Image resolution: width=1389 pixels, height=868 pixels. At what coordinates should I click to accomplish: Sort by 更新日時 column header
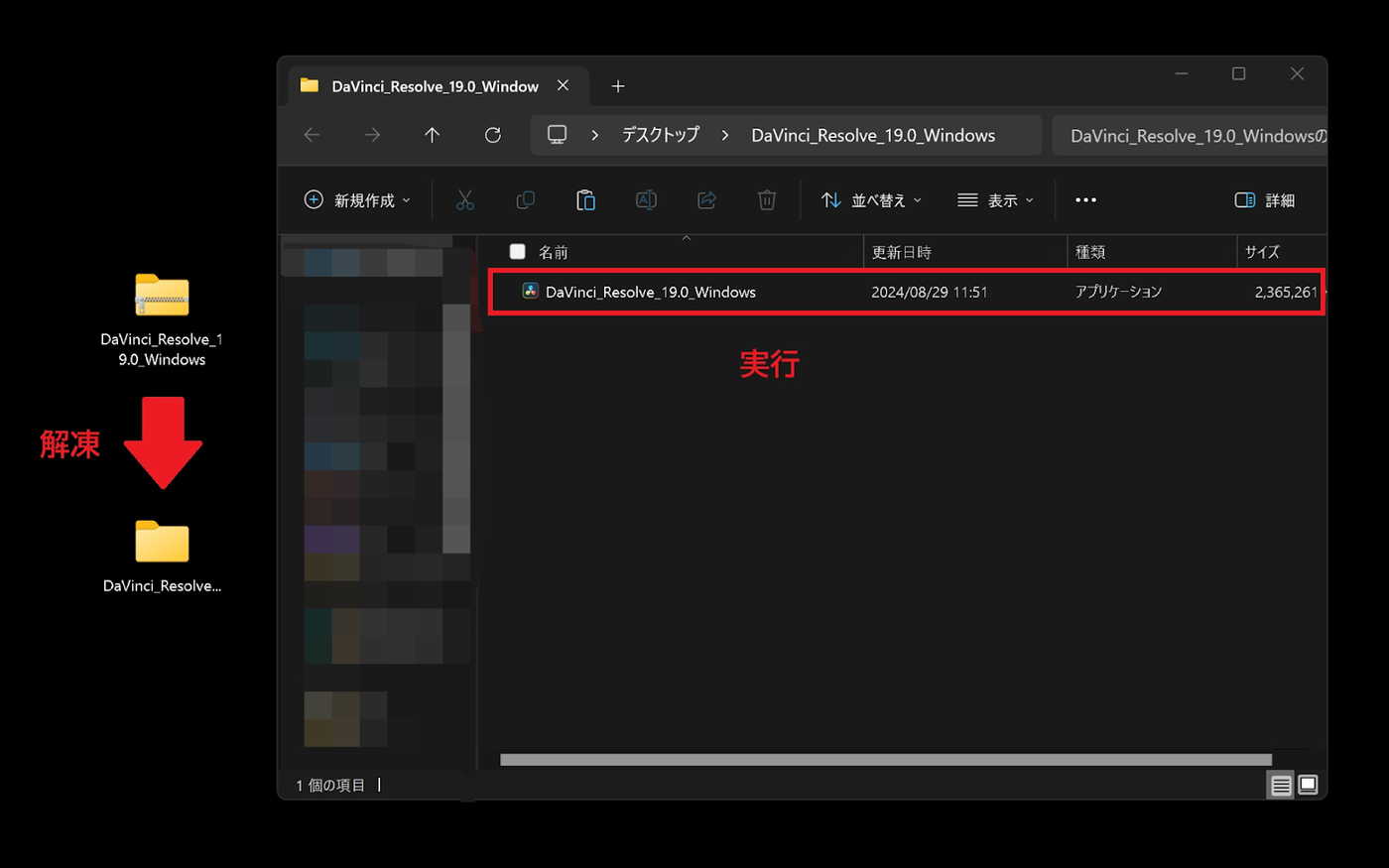901,252
